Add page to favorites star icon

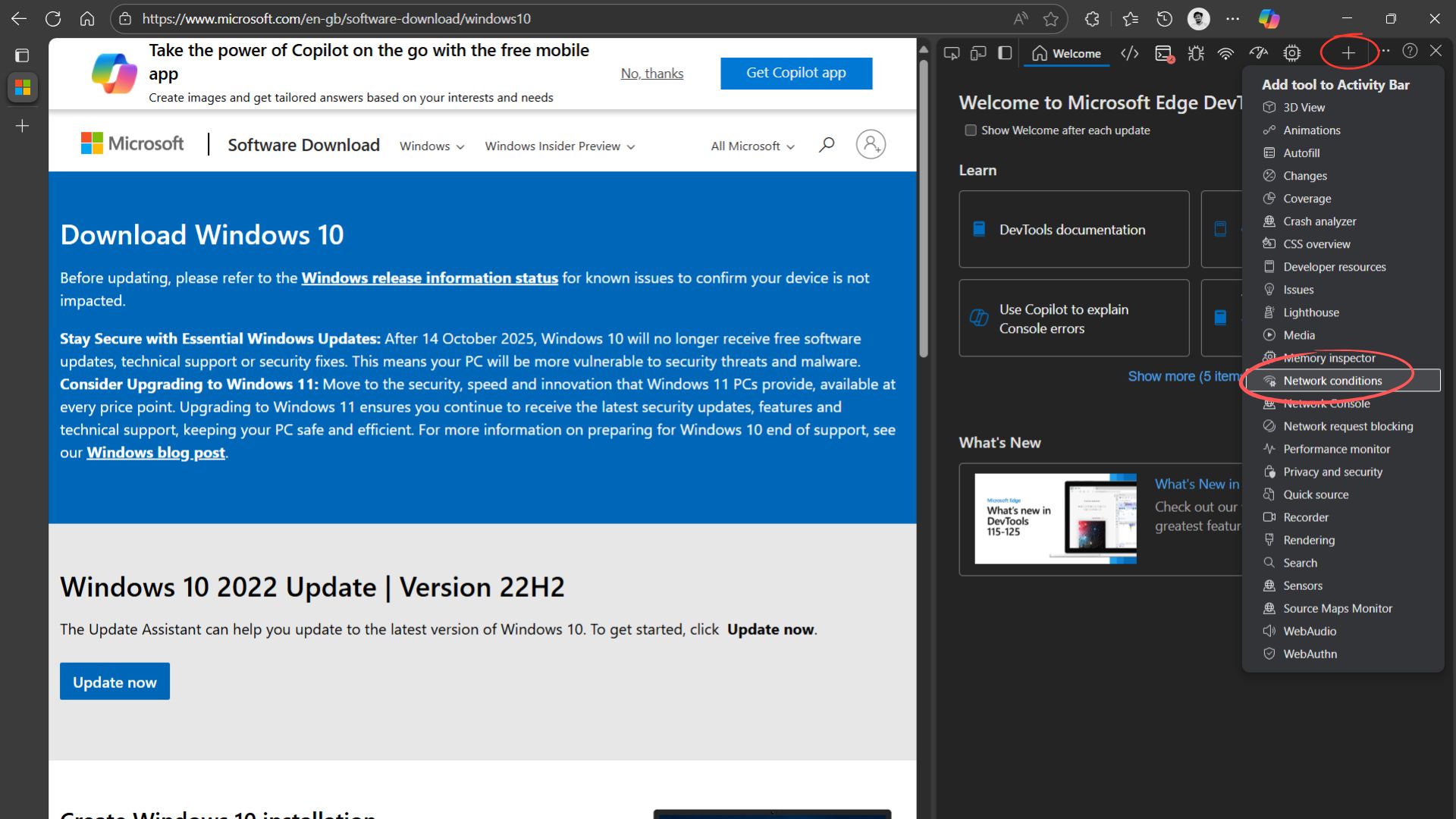tap(1051, 19)
